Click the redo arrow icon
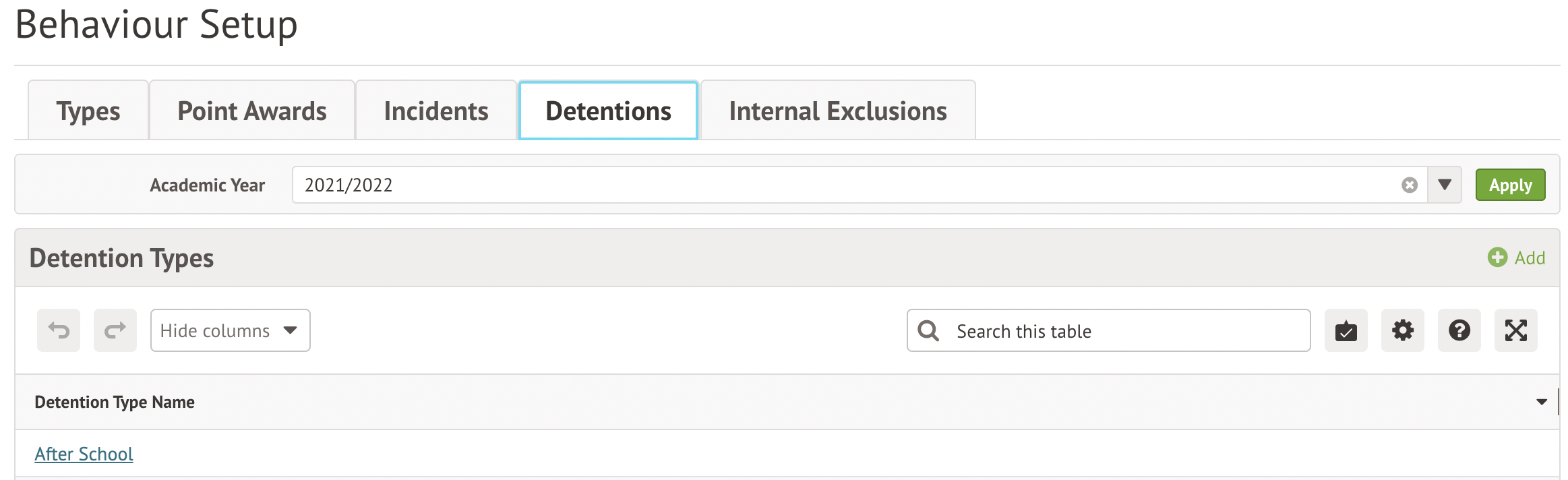Screen dimensions: 1568x480 (x=115, y=330)
